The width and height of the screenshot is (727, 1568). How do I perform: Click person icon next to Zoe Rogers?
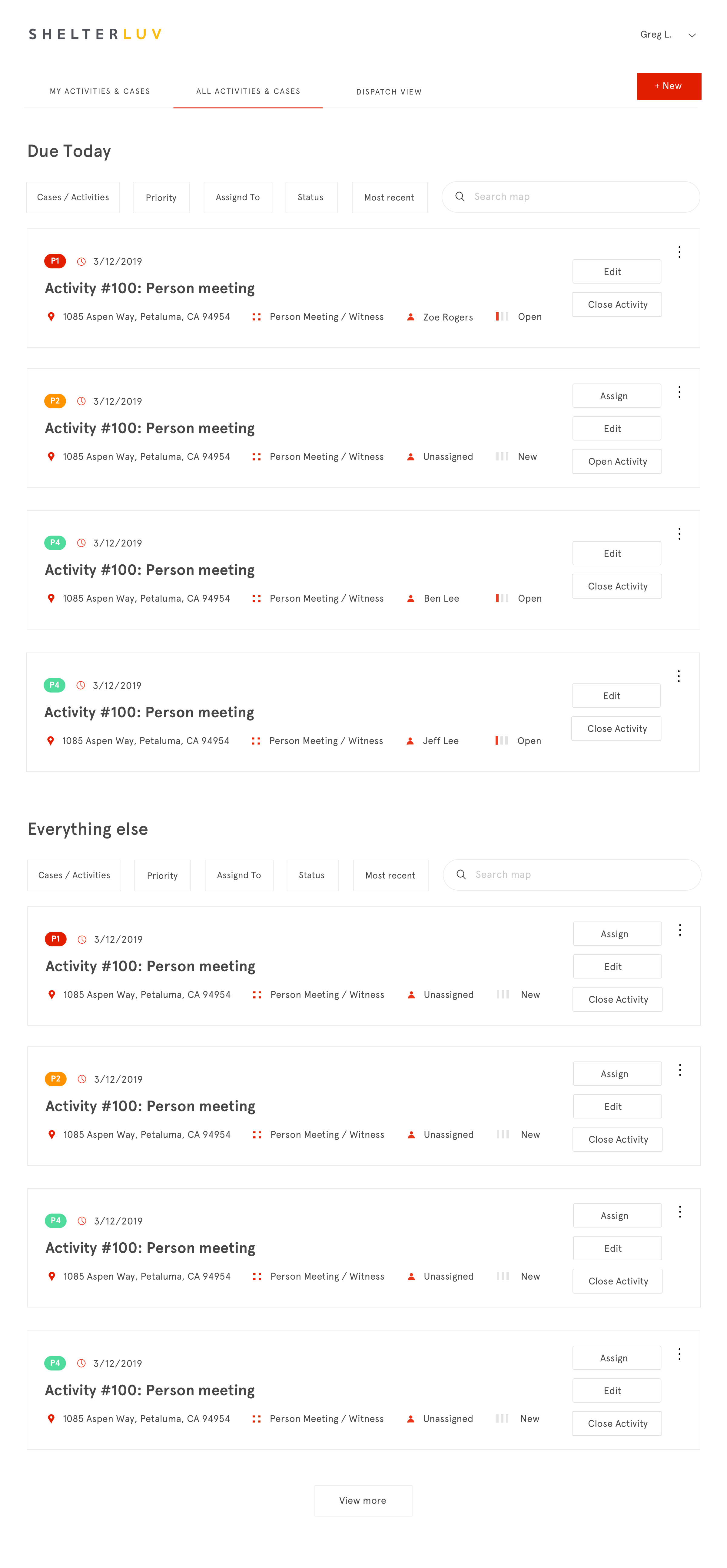coord(410,317)
